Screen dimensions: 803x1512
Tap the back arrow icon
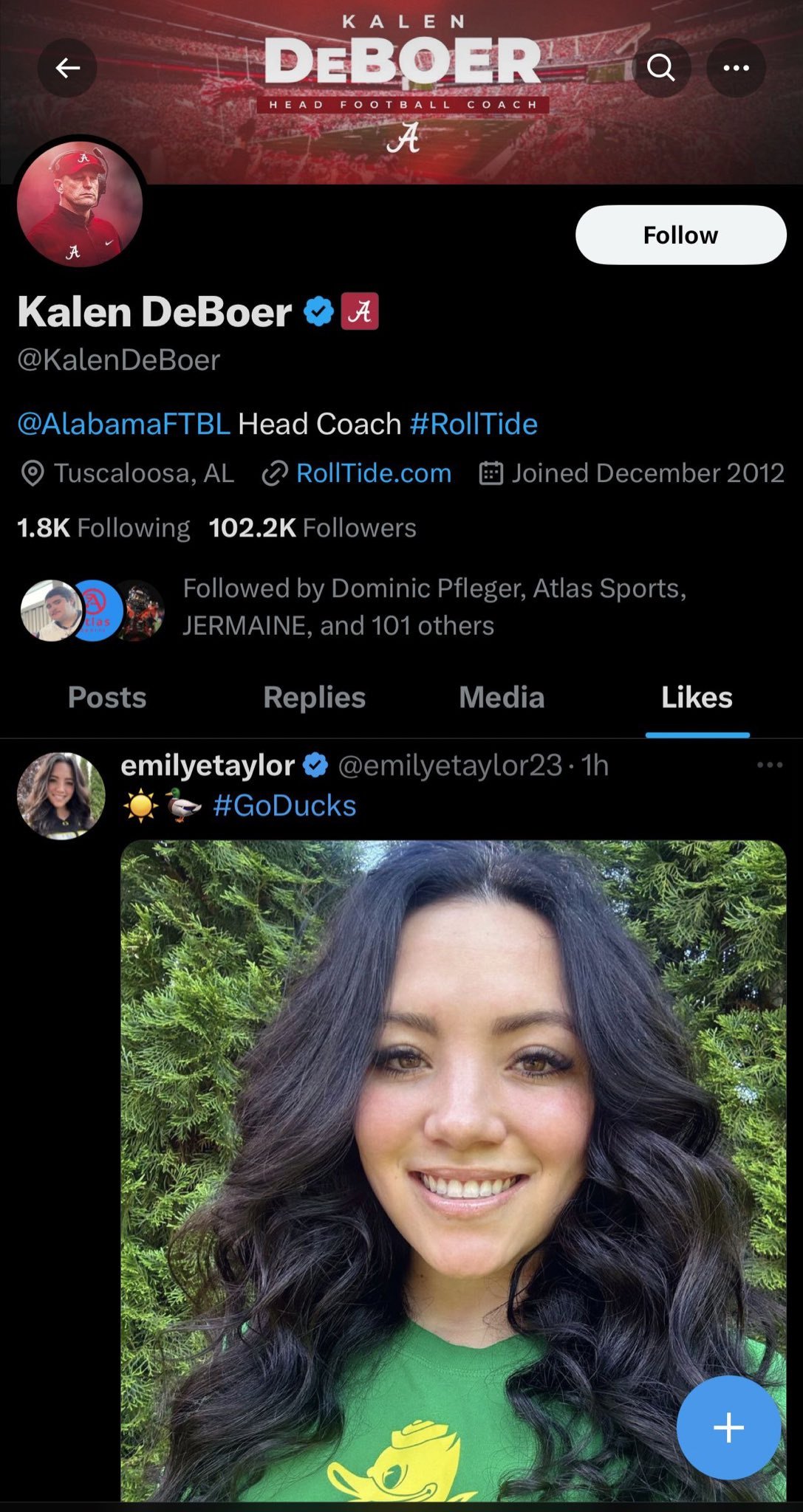[67, 69]
